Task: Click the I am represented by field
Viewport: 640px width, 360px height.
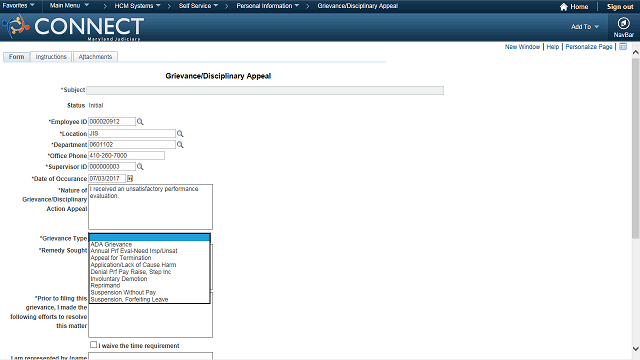Action: (x=150, y=356)
